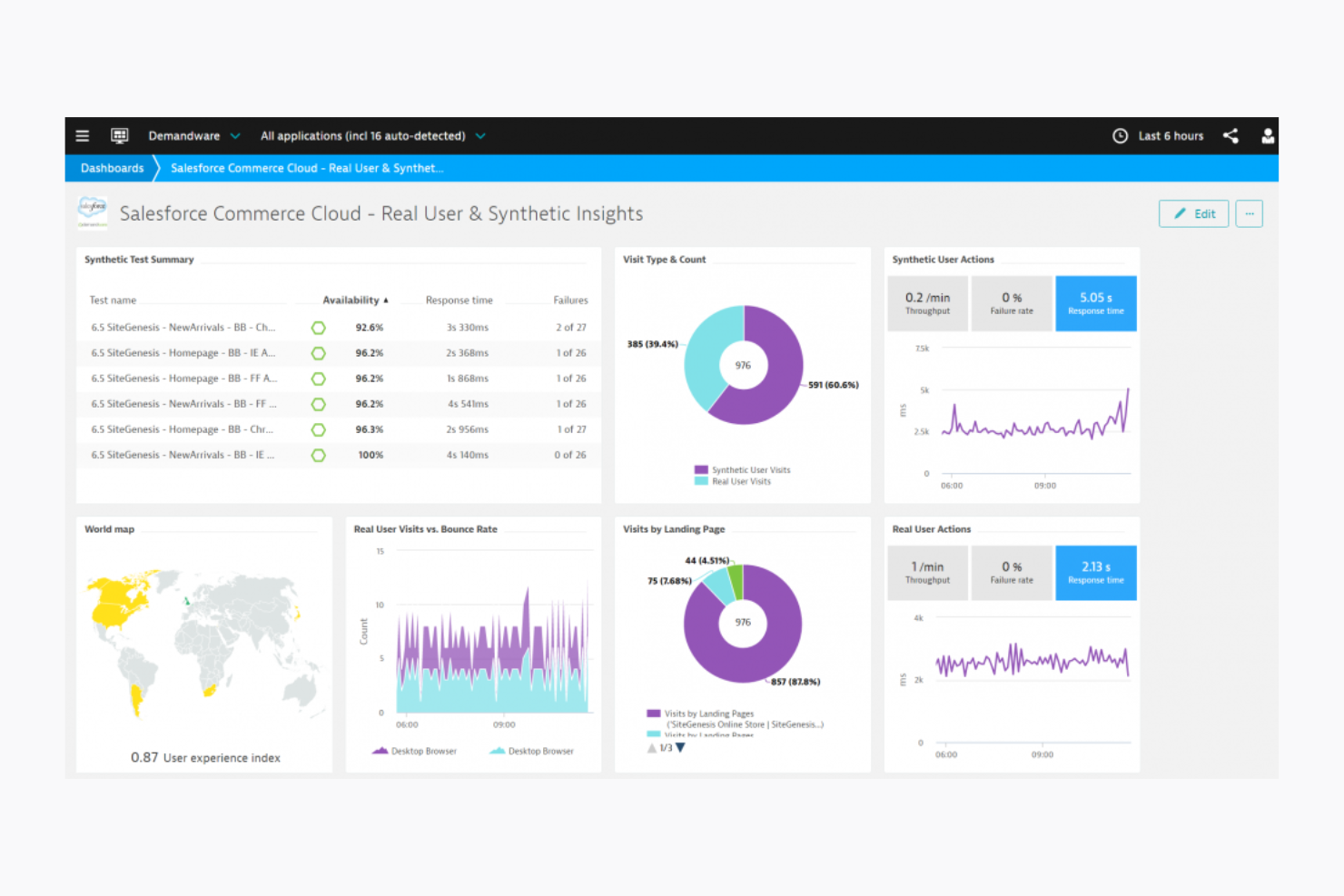Click the clock icon next to Last 6 hours

tap(1120, 135)
